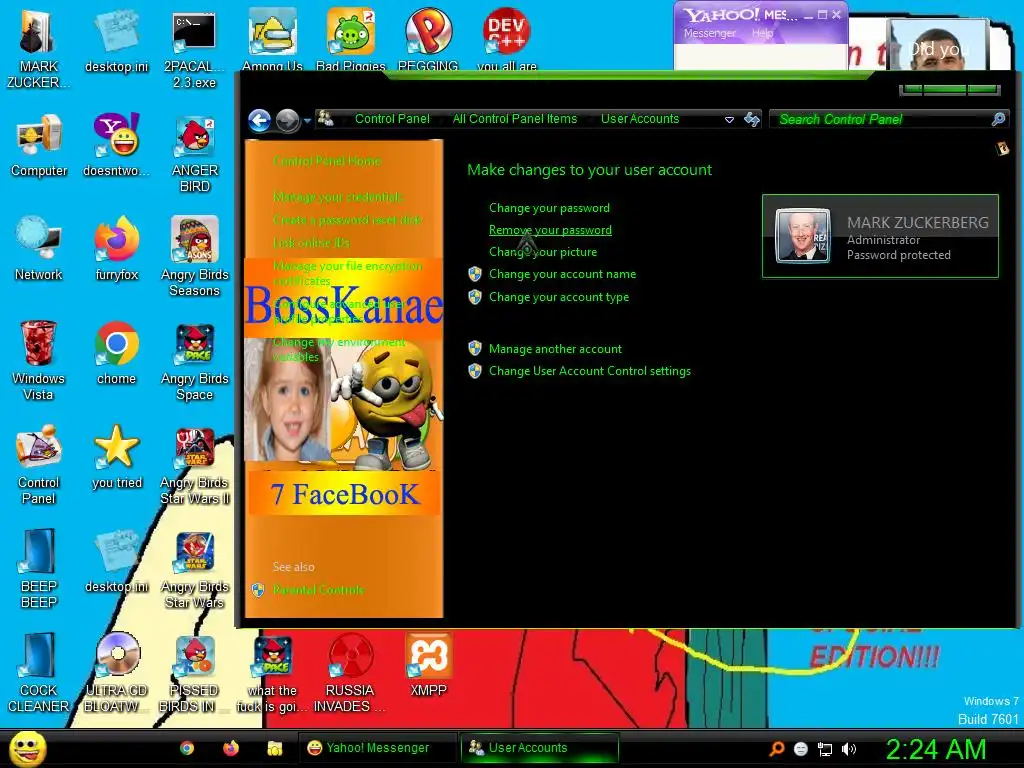The width and height of the screenshot is (1024, 768).
Task: Click the help icon below the search box
Action: pyautogui.click(x=1002, y=149)
